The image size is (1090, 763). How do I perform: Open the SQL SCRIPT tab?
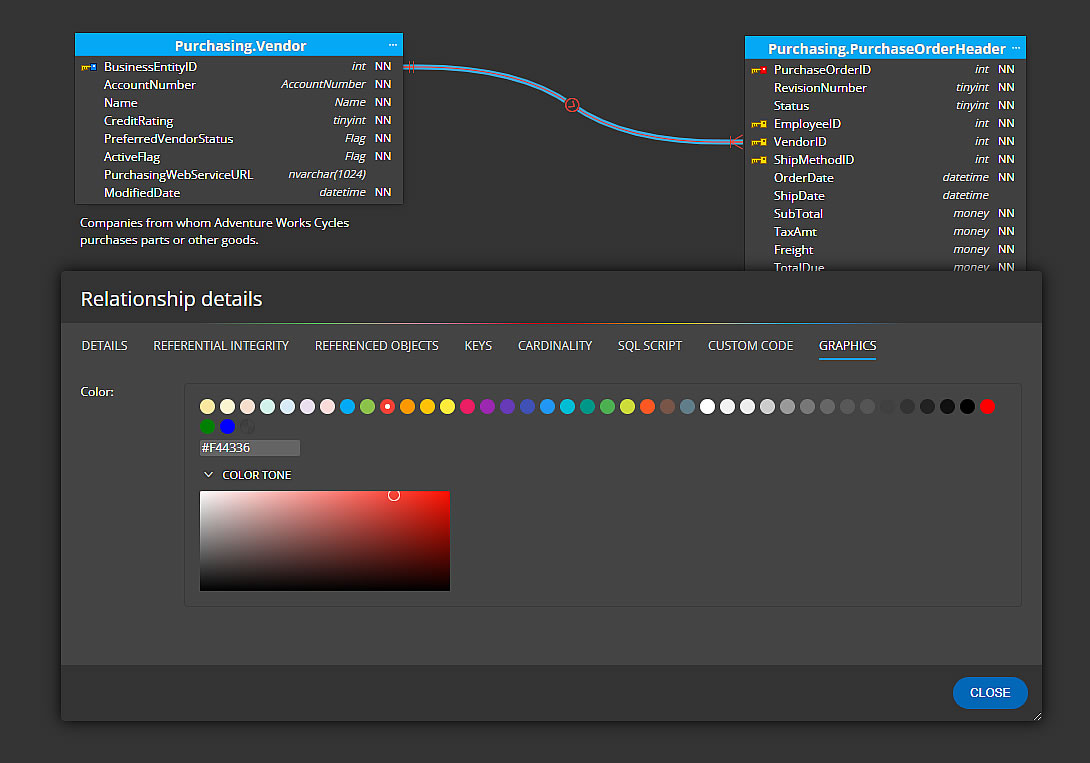tap(649, 345)
